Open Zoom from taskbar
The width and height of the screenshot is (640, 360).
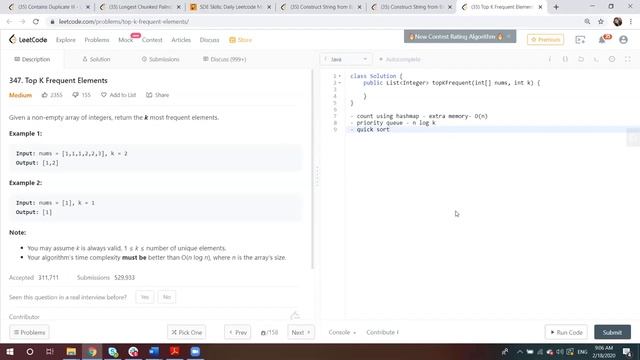(x=195, y=351)
